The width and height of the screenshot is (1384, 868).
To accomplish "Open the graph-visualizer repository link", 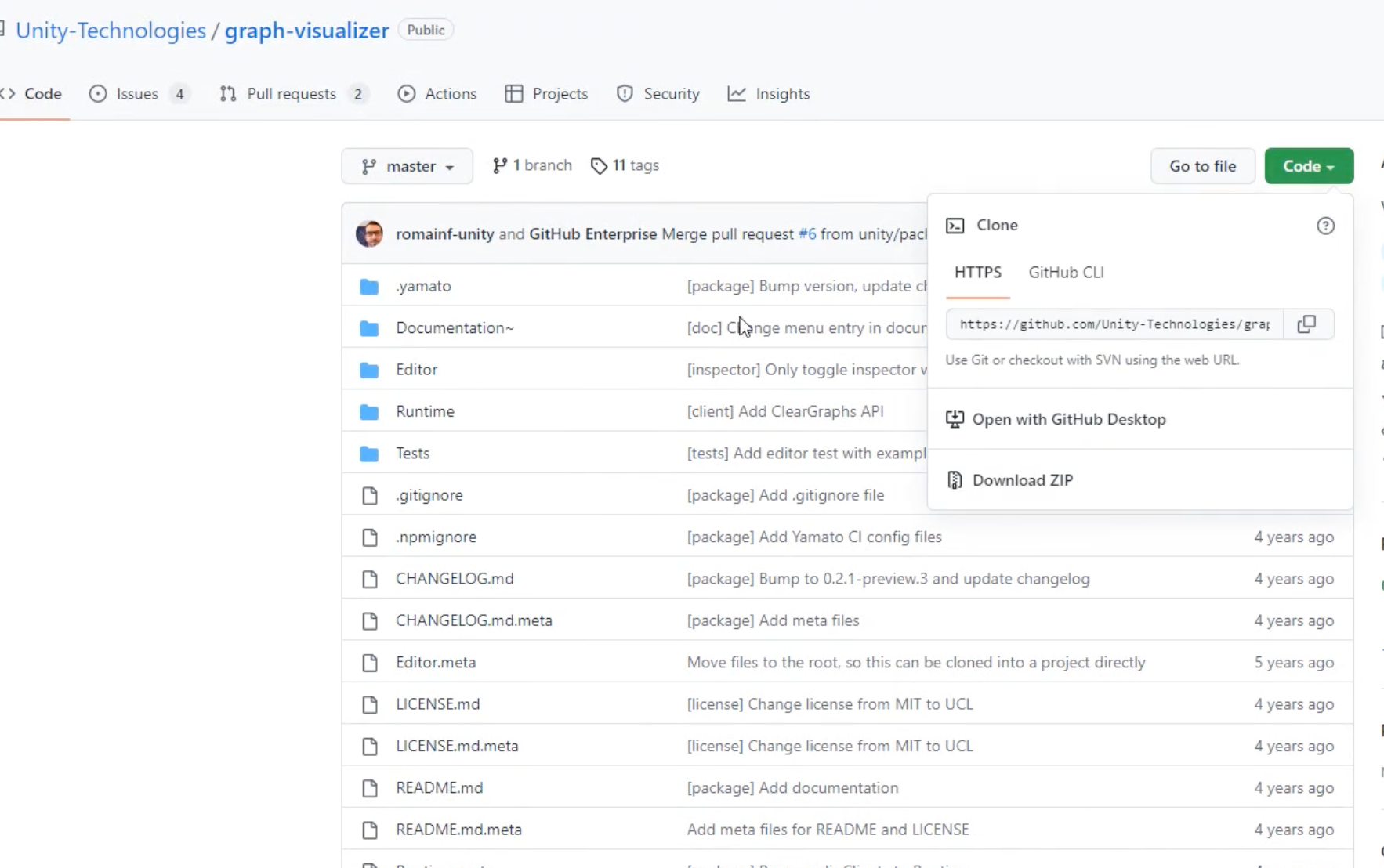I will point(306,31).
